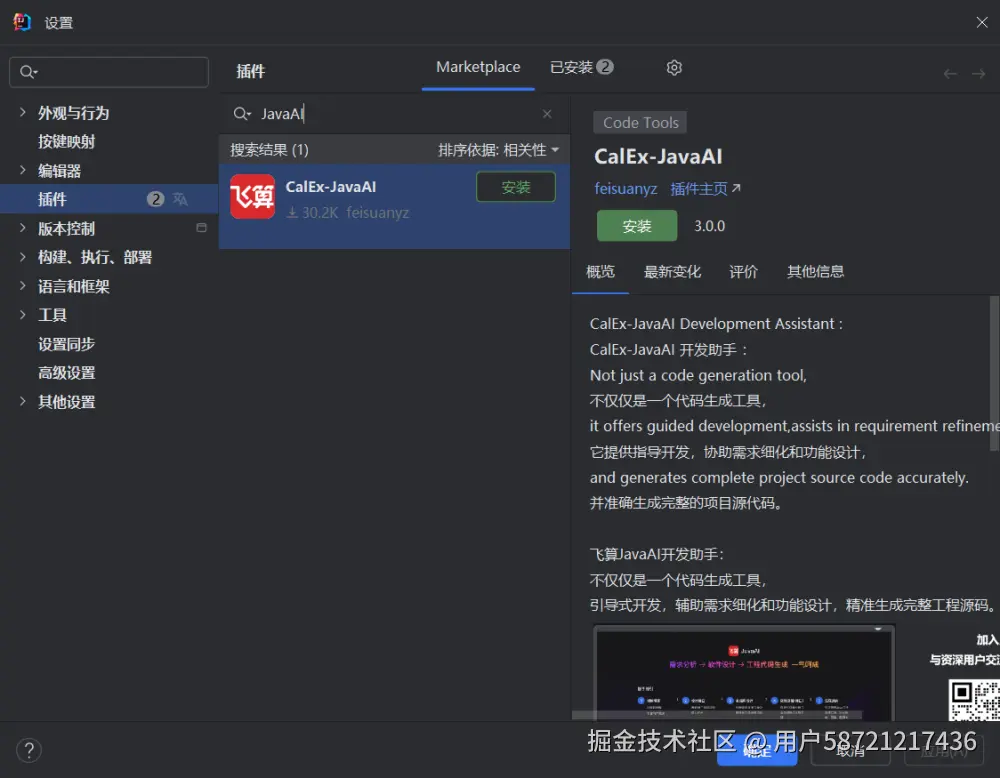Click the JavaAI preview screenshot thumbnail

click(744, 672)
